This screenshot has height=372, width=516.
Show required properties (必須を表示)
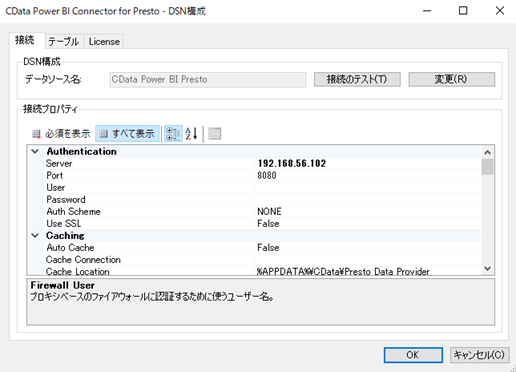61,134
